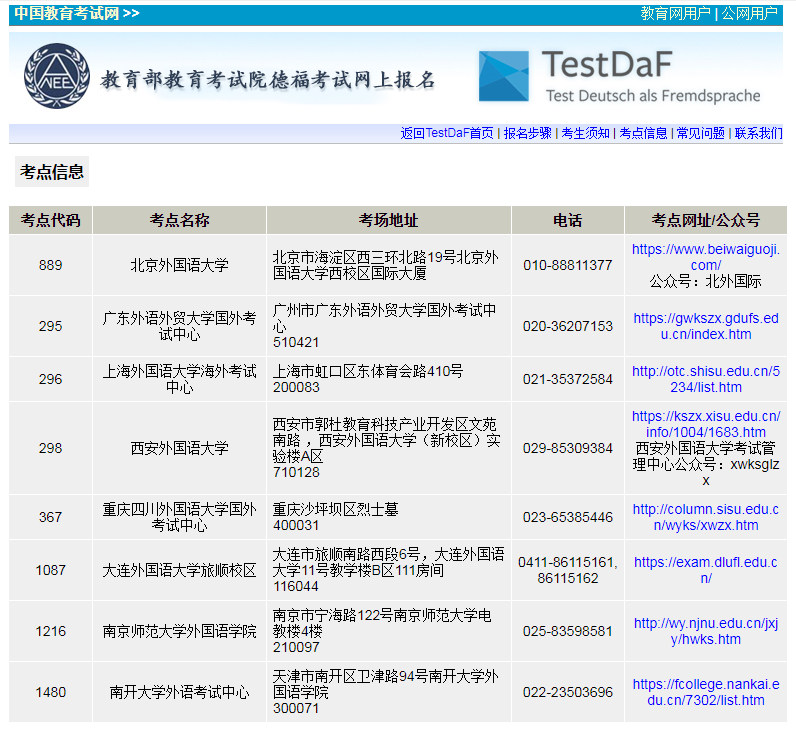Click phone number 023-65385446

coord(568,517)
